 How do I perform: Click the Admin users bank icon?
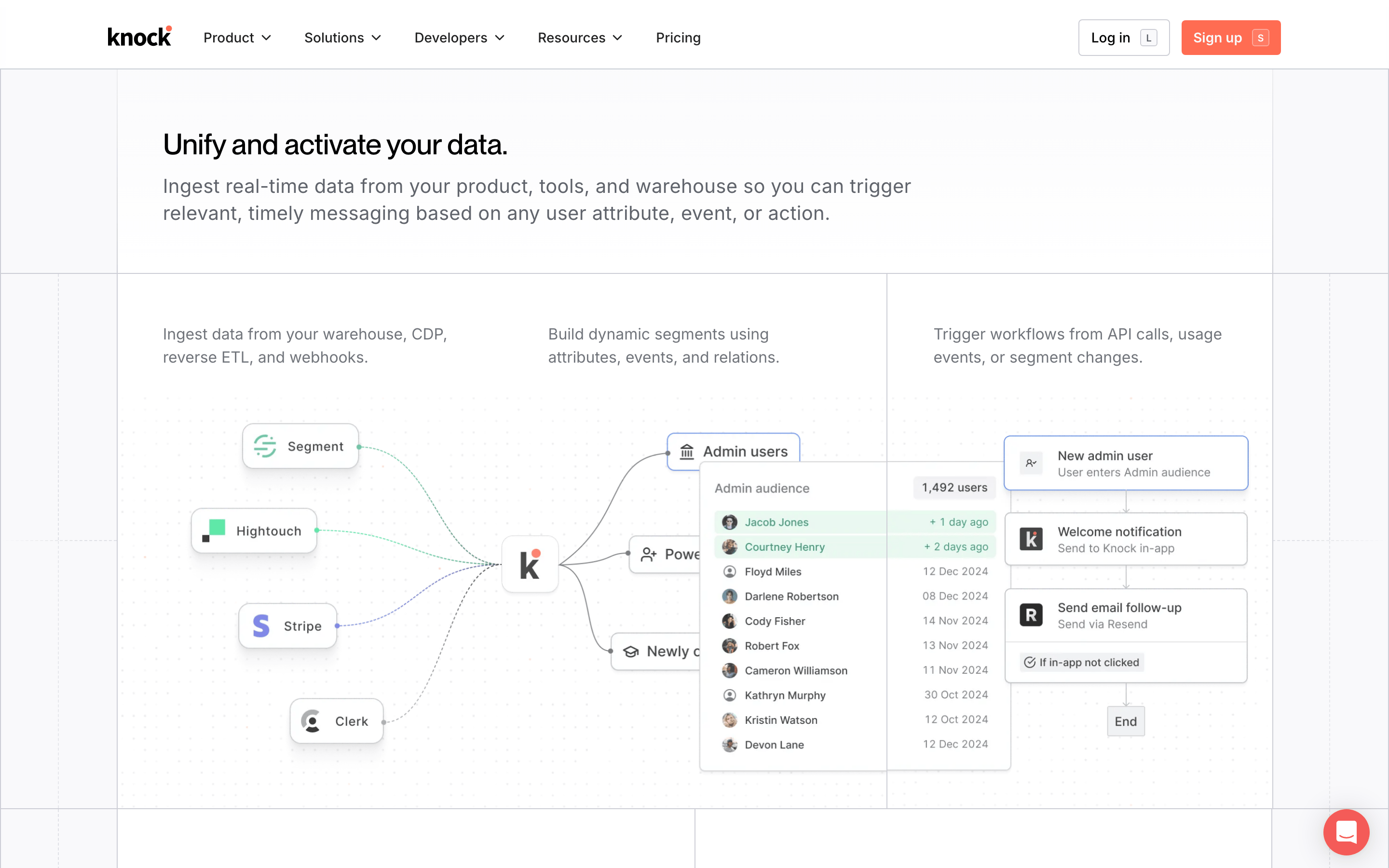(687, 452)
